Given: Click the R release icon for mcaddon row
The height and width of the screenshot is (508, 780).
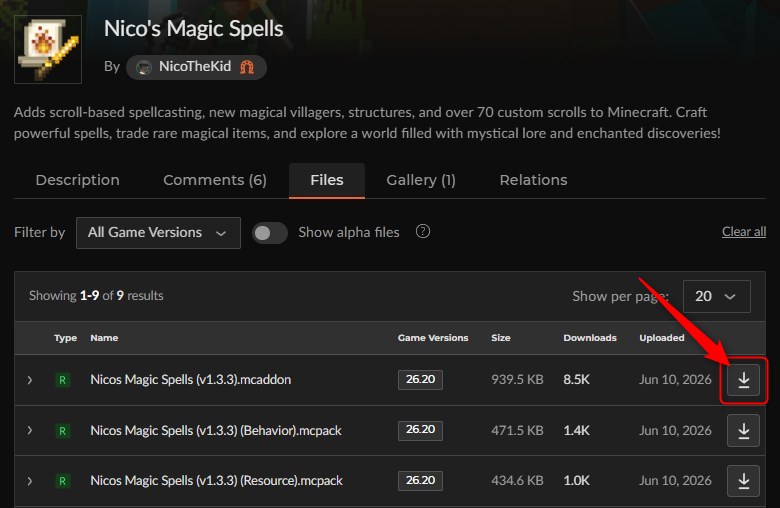Looking at the screenshot, I should coord(62,380).
